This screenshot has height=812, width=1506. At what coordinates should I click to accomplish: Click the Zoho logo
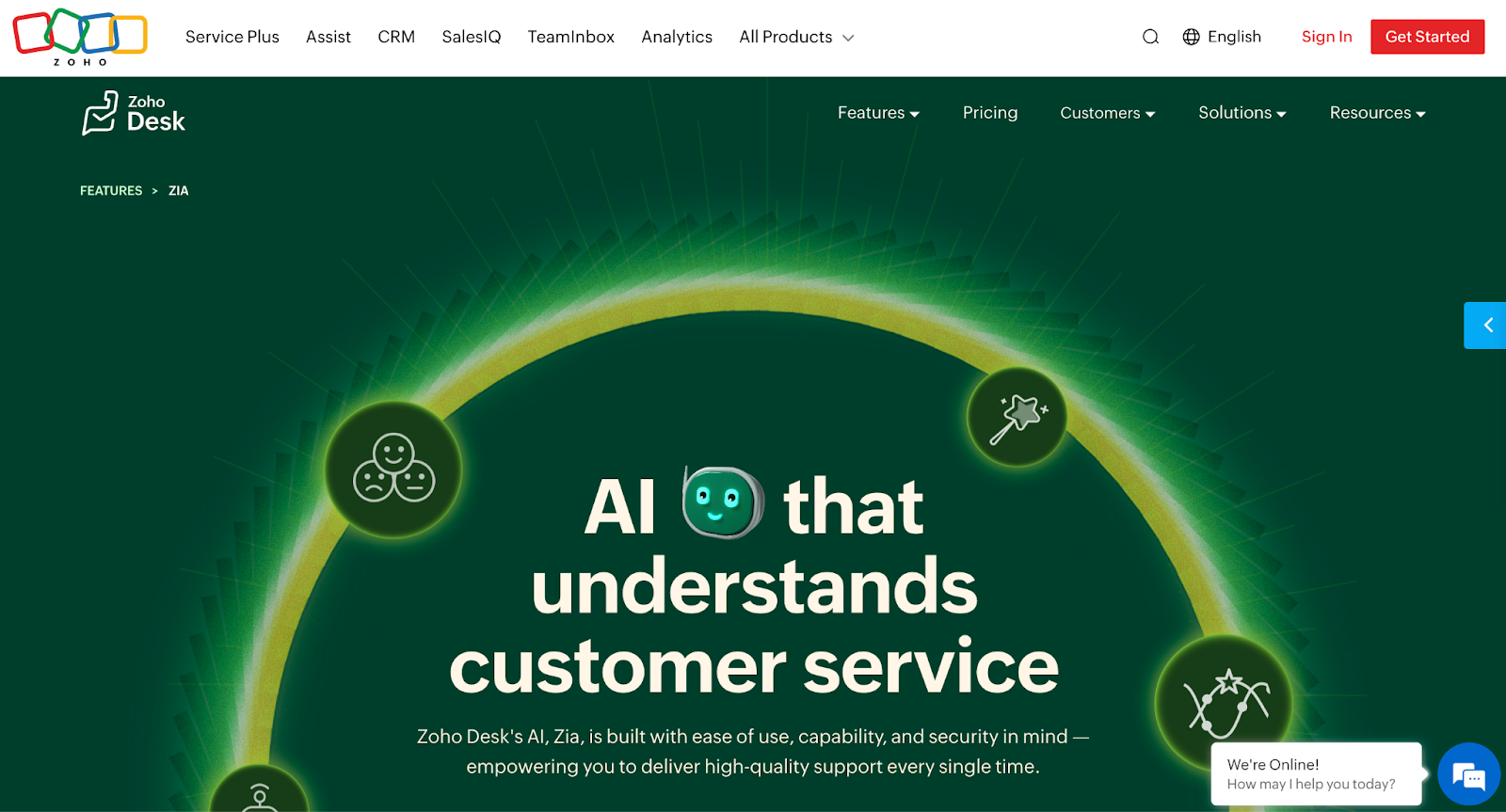click(x=80, y=37)
